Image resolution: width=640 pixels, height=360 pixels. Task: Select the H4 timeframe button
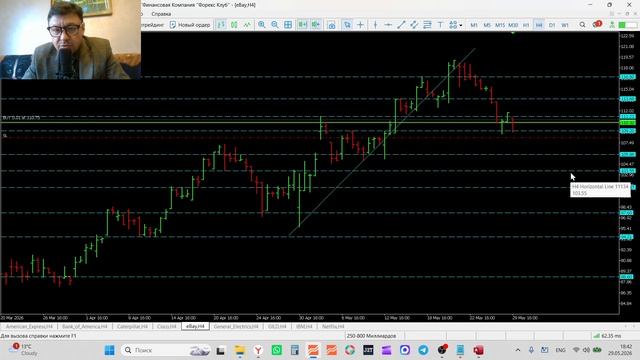(539, 25)
